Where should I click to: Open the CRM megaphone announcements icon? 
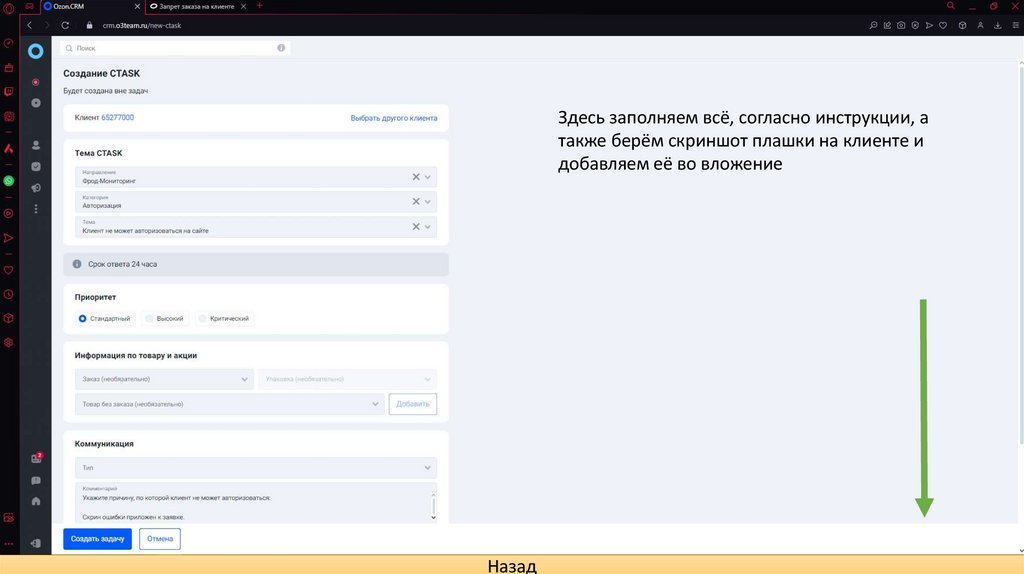point(36,188)
